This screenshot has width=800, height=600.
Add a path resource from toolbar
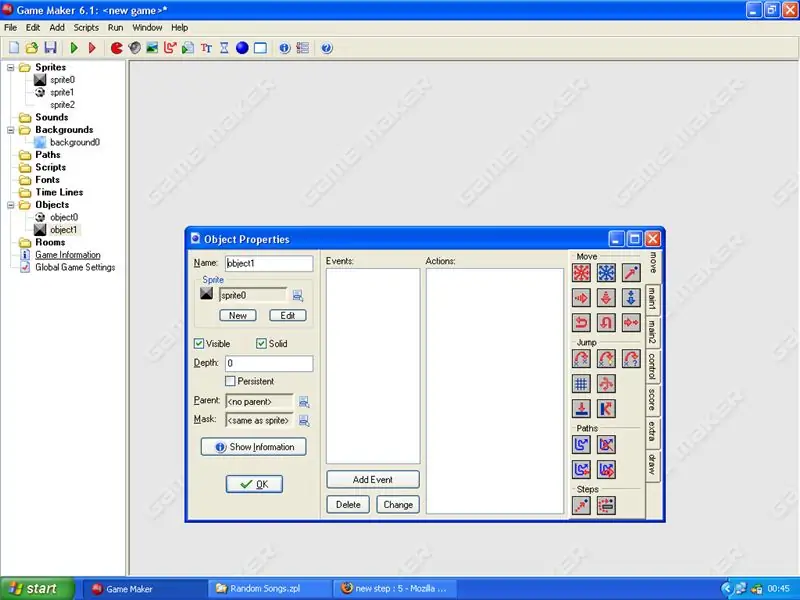click(170, 48)
